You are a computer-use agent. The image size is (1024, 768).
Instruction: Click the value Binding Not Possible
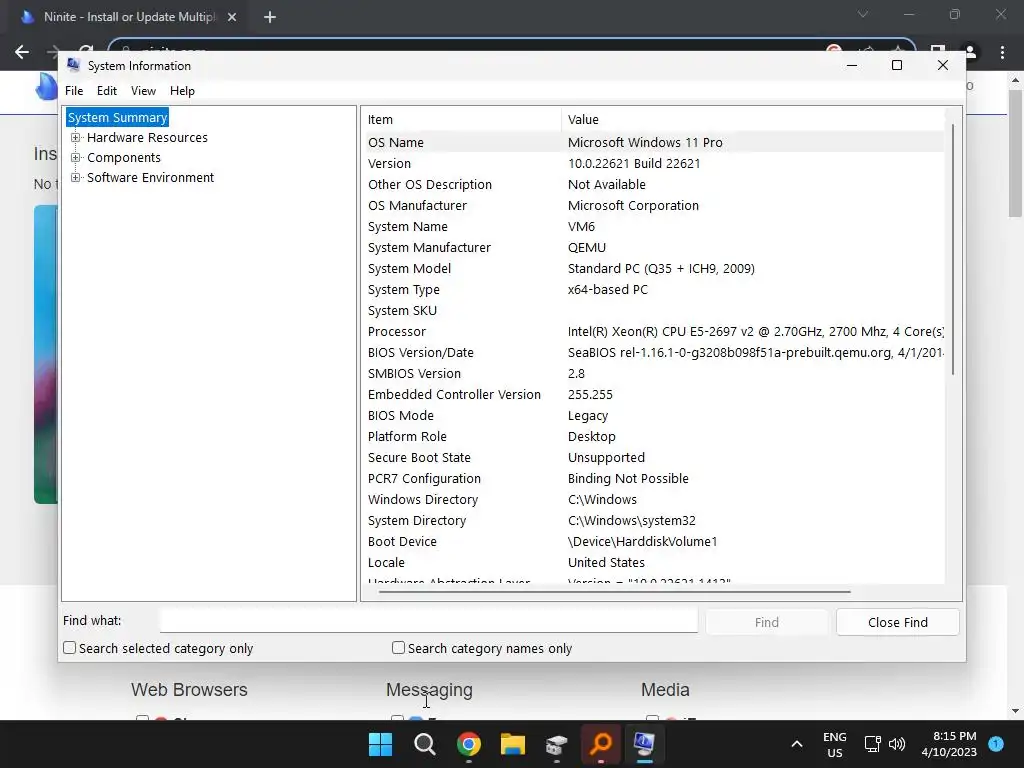pyautogui.click(x=628, y=478)
